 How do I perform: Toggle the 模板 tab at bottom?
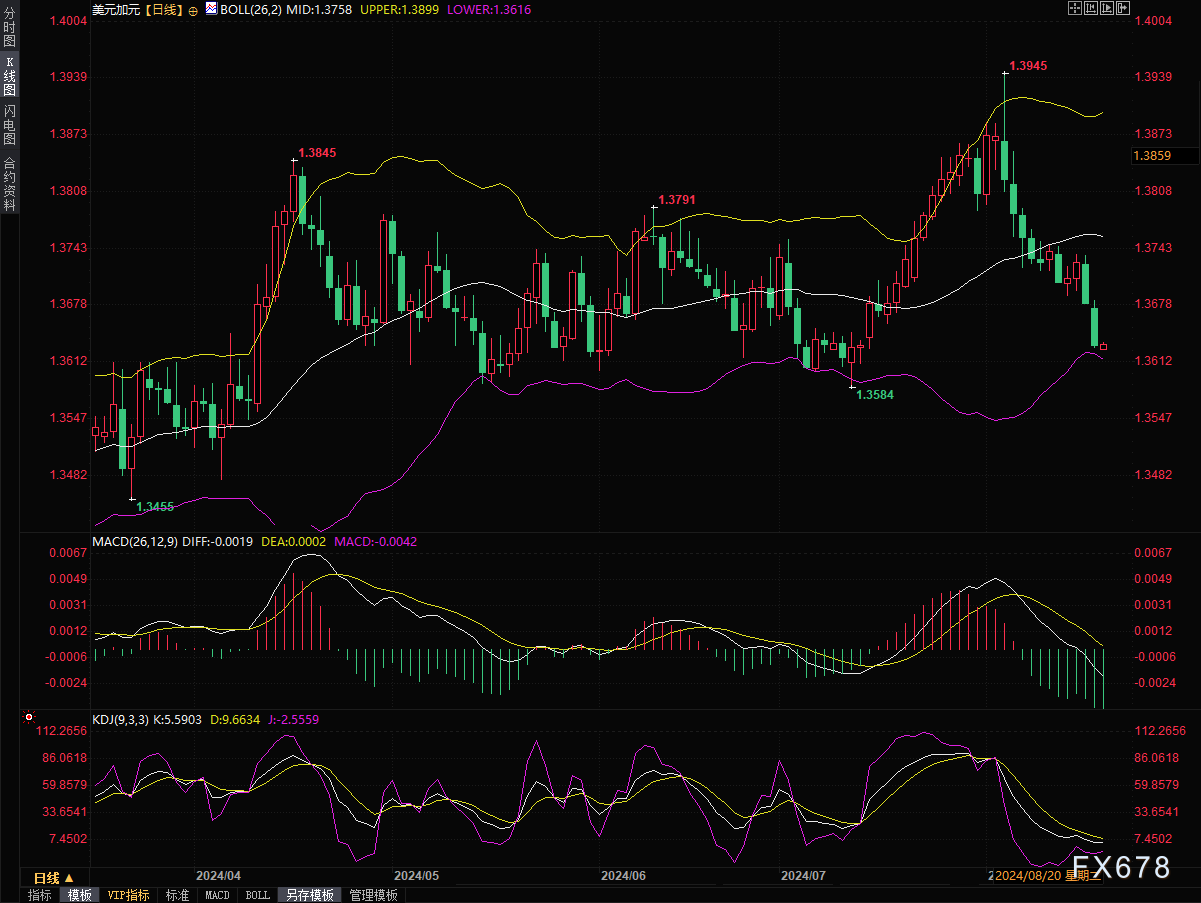click(79, 895)
